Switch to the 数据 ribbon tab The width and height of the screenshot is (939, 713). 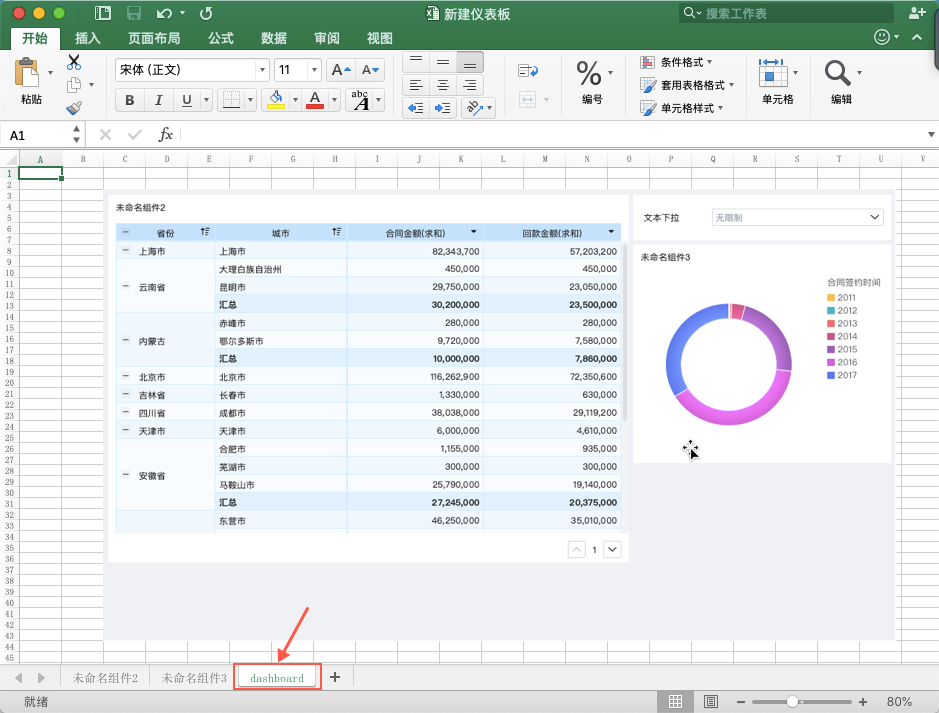[x=274, y=38]
